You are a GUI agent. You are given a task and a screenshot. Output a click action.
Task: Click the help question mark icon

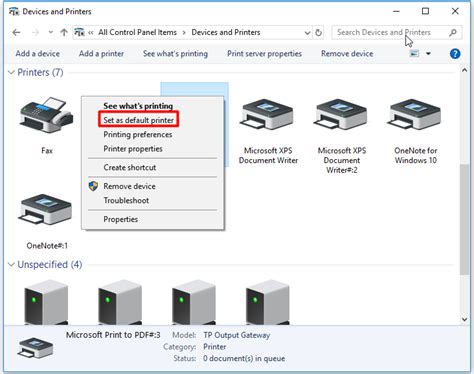(455, 54)
